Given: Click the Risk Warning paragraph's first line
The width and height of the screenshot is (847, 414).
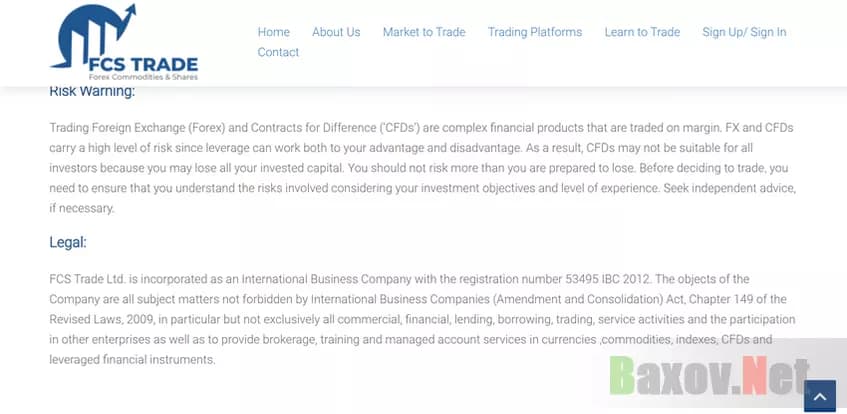Looking at the screenshot, I should (420, 128).
